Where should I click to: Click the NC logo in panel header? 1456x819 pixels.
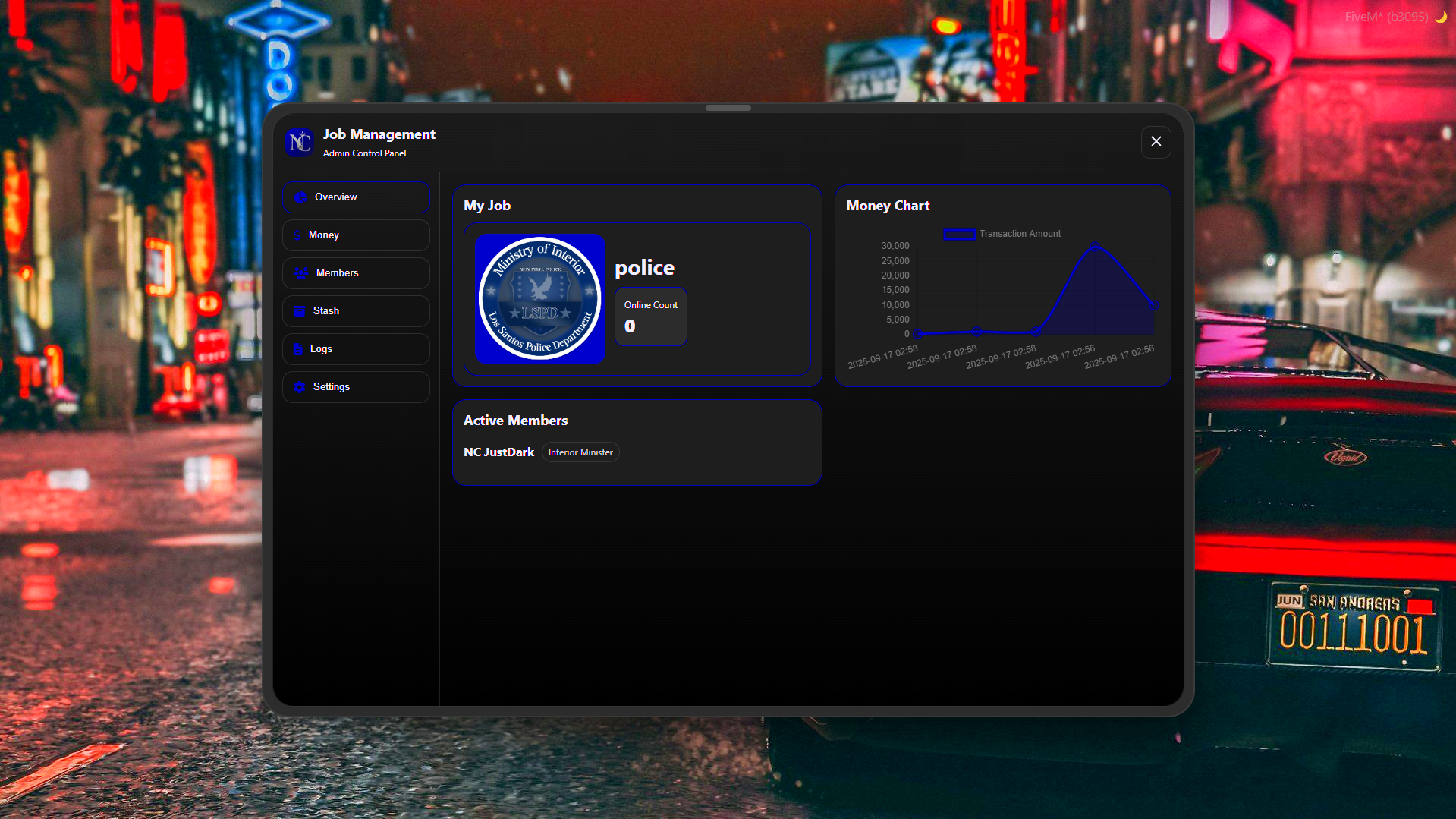[300, 142]
